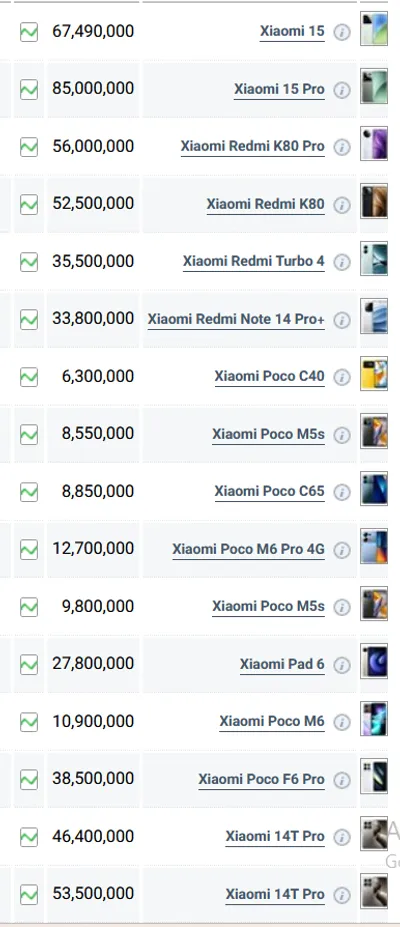View price trend for Xiaomi Redmi K80
Screen dimensions: 400x927
pyautogui.click(x=29, y=205)
